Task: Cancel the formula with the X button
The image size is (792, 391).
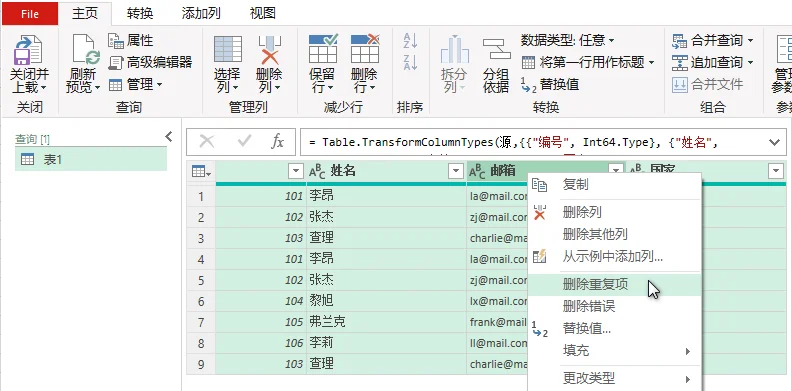Action: (207, 142)
